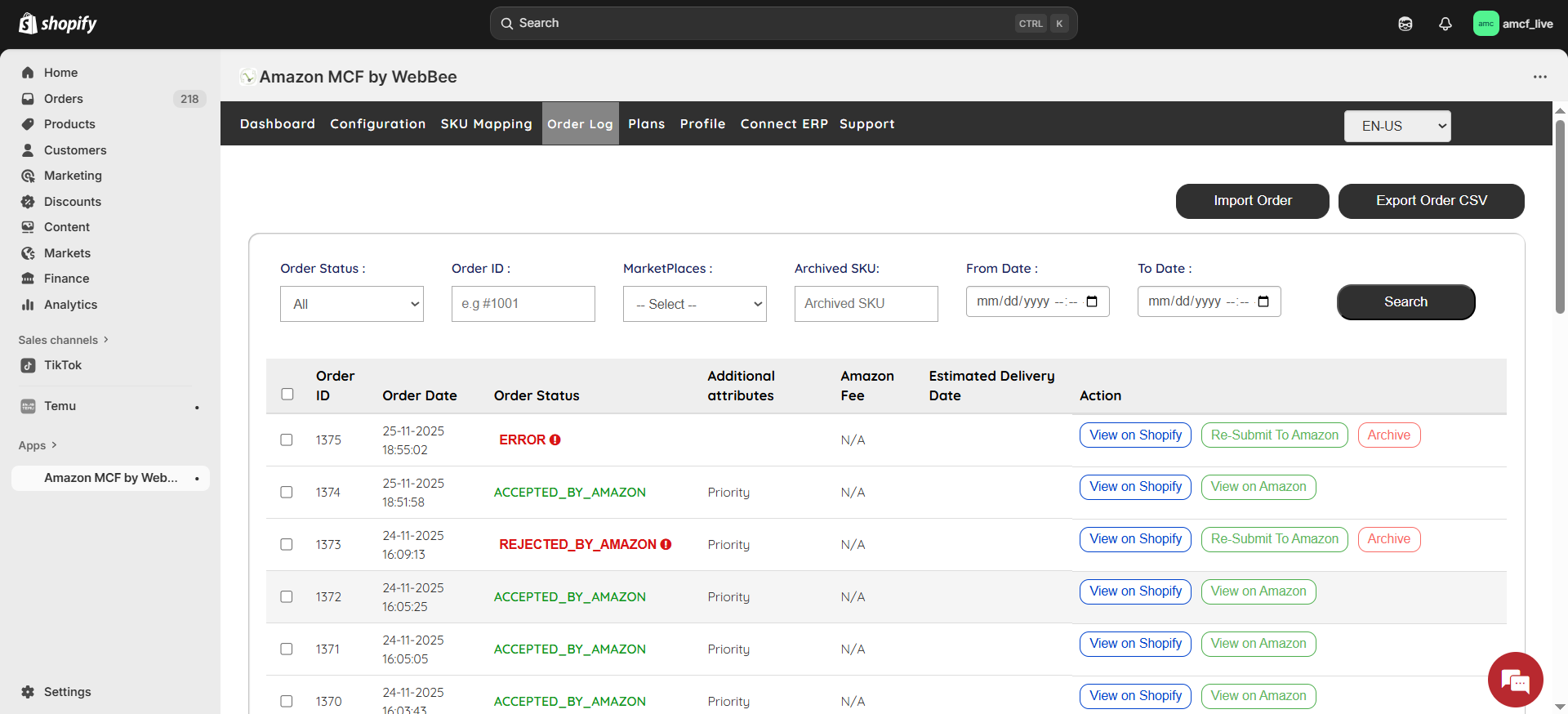Open the Order Status dropdown
Image resolution: width=1568 pixels, height=714 pixels.
pos(352,304)
